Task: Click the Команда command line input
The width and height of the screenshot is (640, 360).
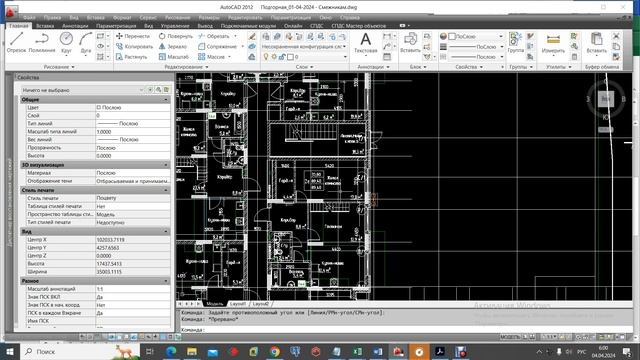Action: pos(406,329)
